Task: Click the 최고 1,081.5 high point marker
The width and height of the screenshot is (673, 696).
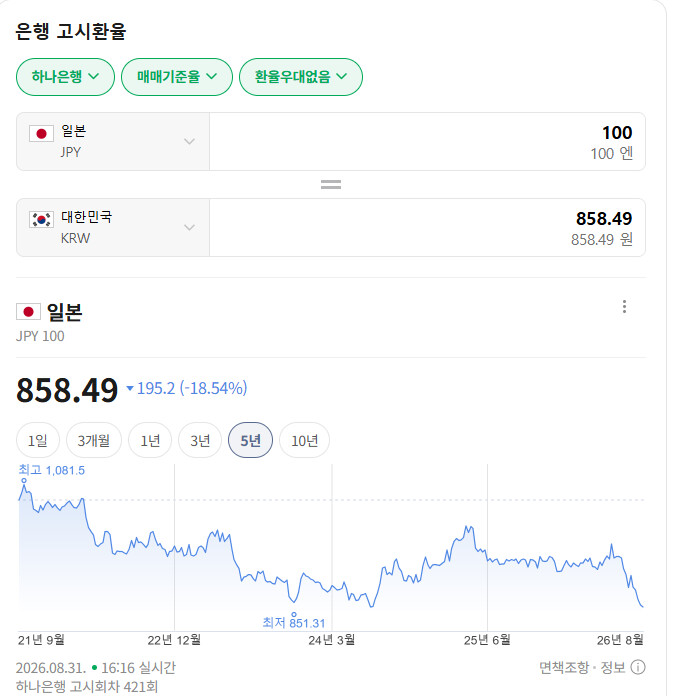Action: pyautogui.click(x=24, y=480)
